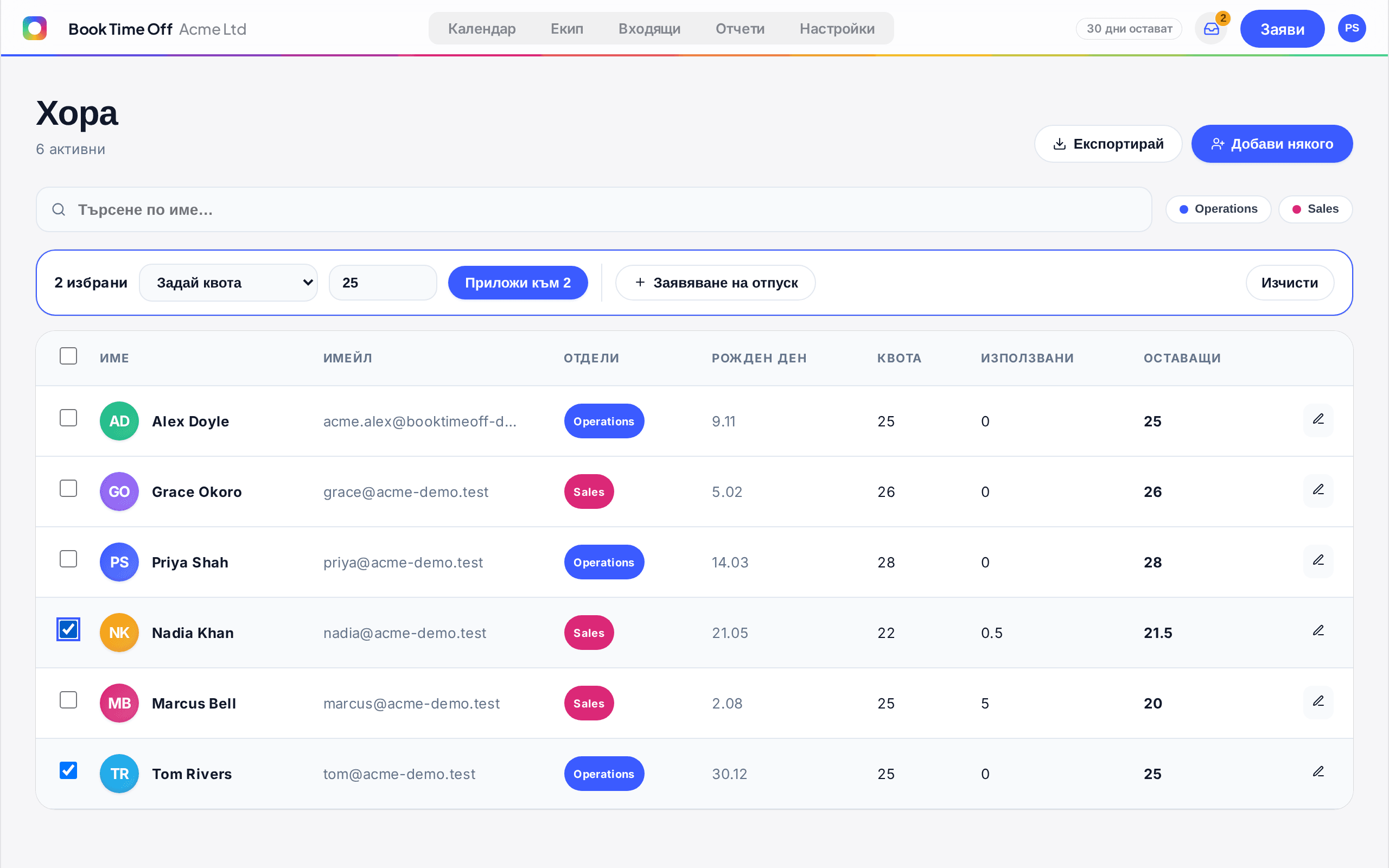Edit Grace Okoro with the pencil icon
1389x868 pixels.
(1318, 491)
